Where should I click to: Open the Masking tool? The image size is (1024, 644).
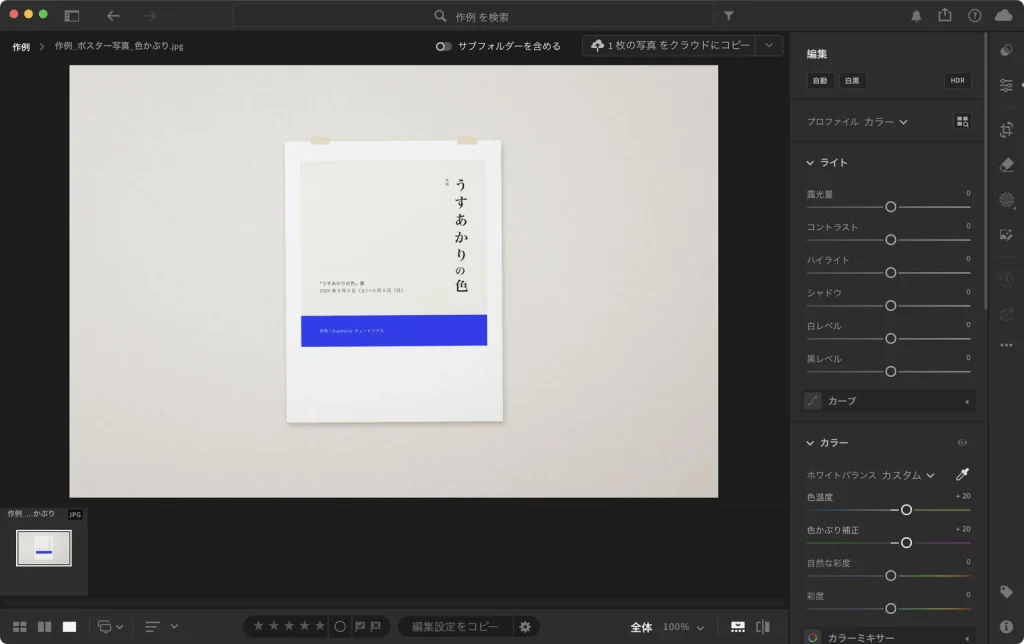tap(1006, 200)
